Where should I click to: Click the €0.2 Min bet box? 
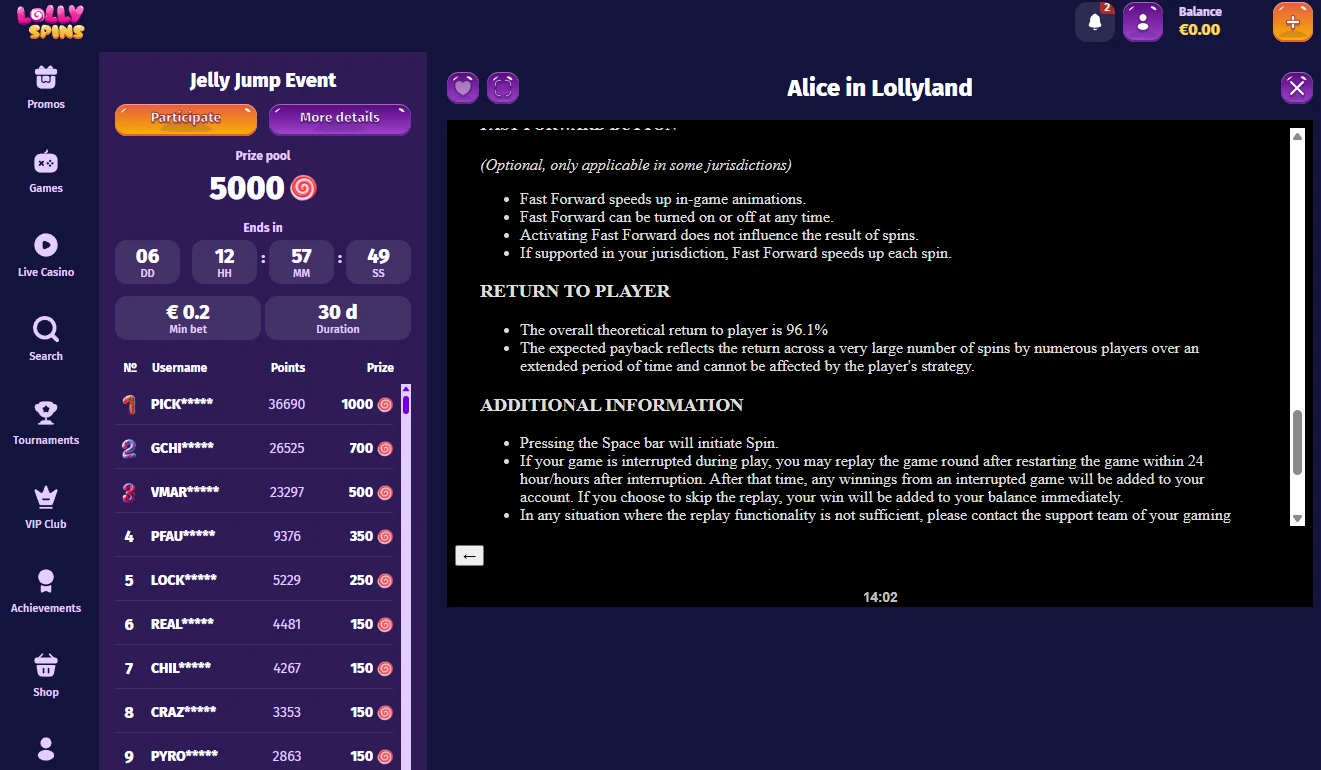coord(188,318)
